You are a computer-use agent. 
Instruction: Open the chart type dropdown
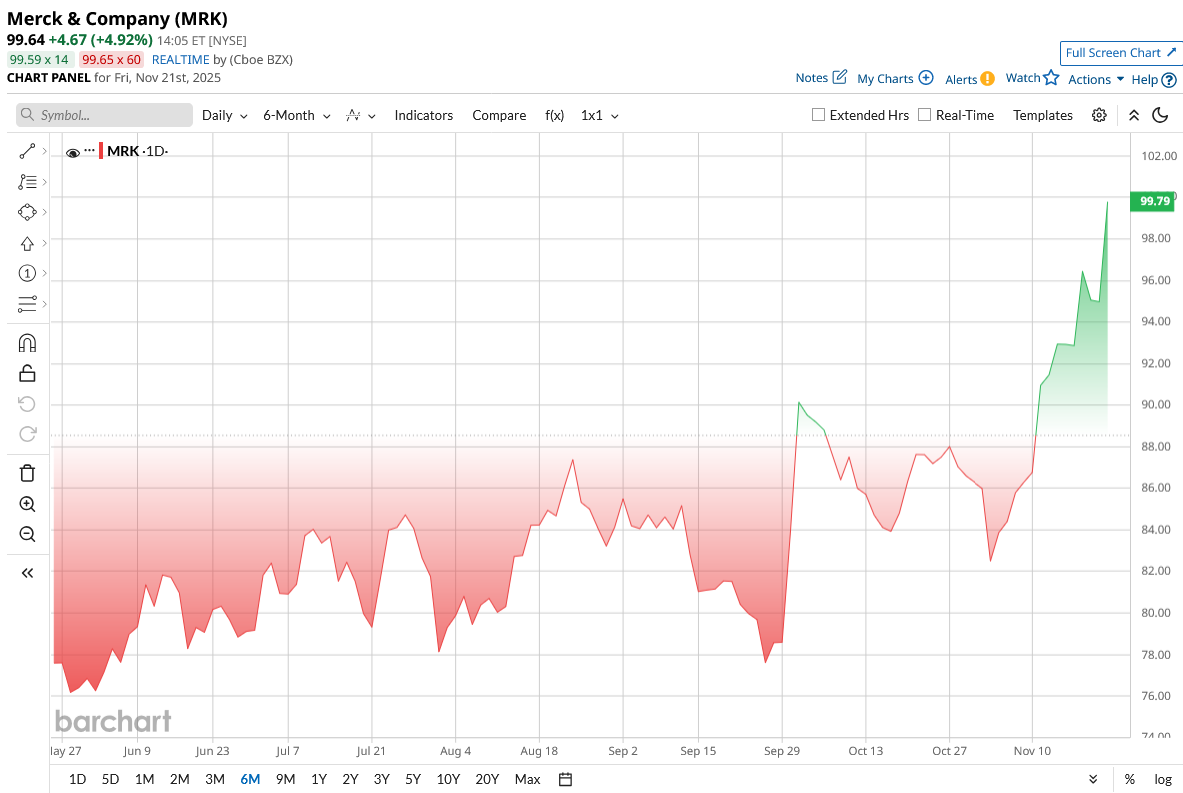361,115
